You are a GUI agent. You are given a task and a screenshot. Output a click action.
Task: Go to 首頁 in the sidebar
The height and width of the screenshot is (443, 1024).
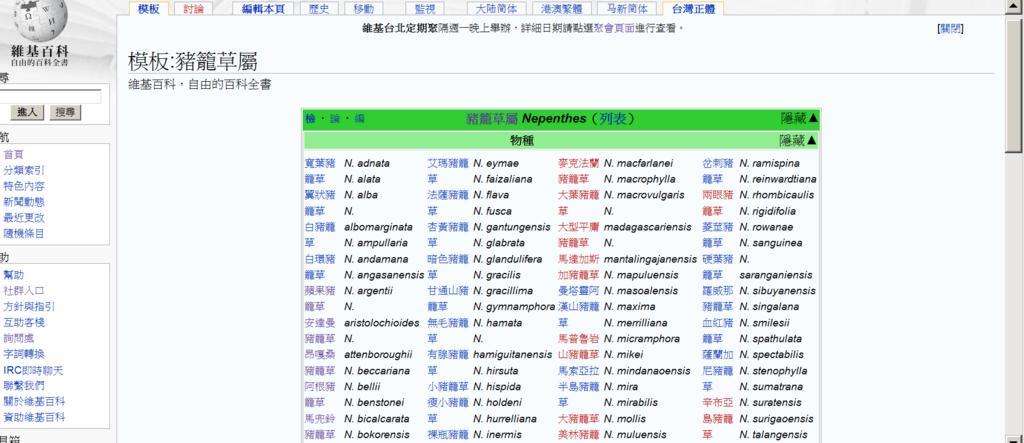click(14, 155)
